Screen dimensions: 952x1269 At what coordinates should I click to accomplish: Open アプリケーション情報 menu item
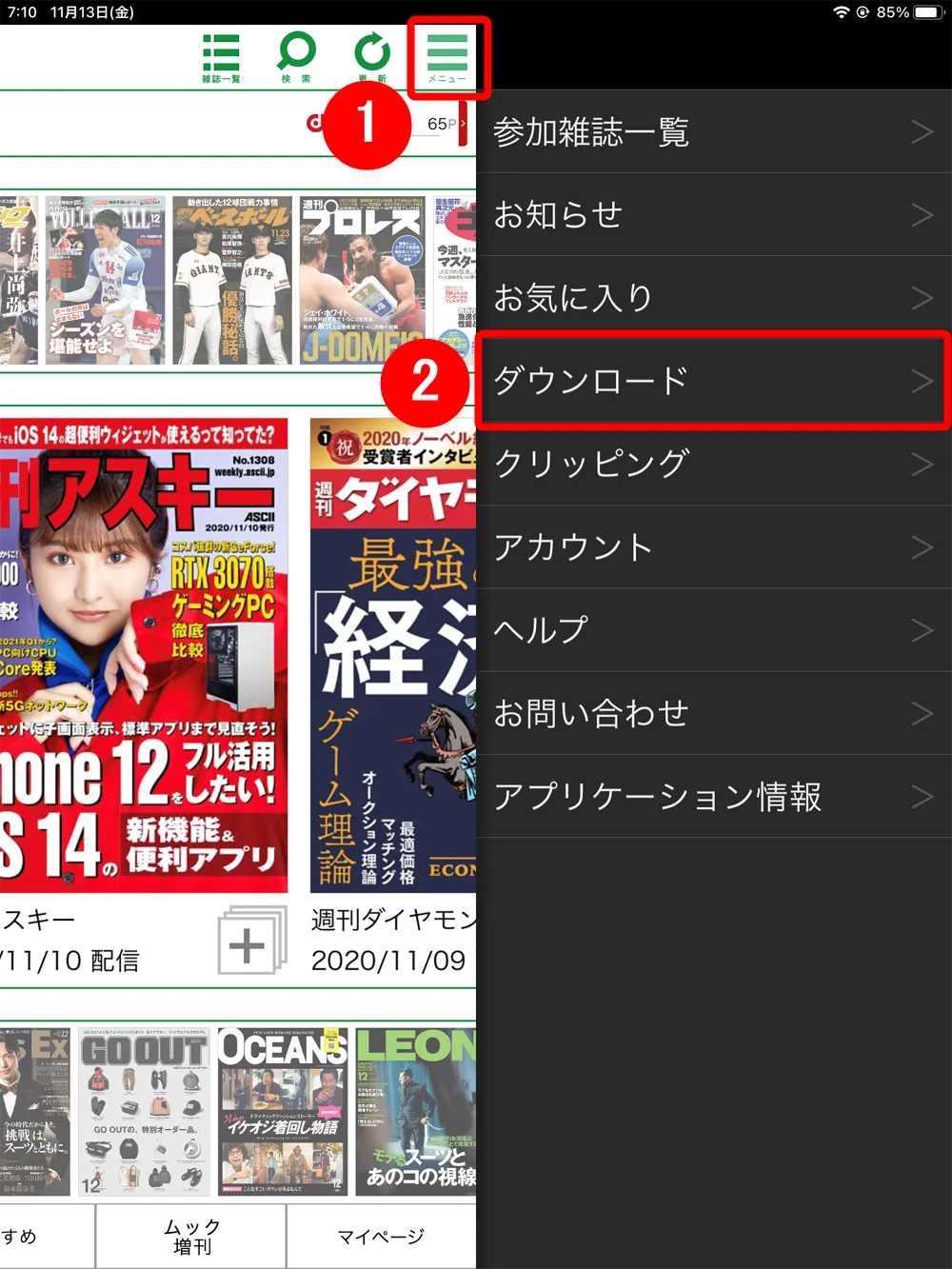coord(714,796)
